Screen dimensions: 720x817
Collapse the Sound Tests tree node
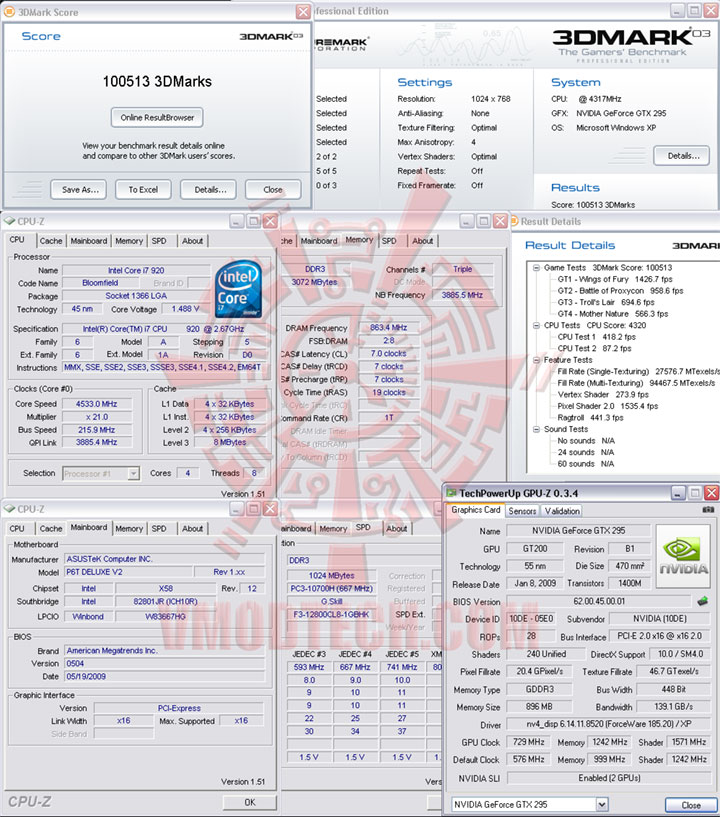pos(536,429)
